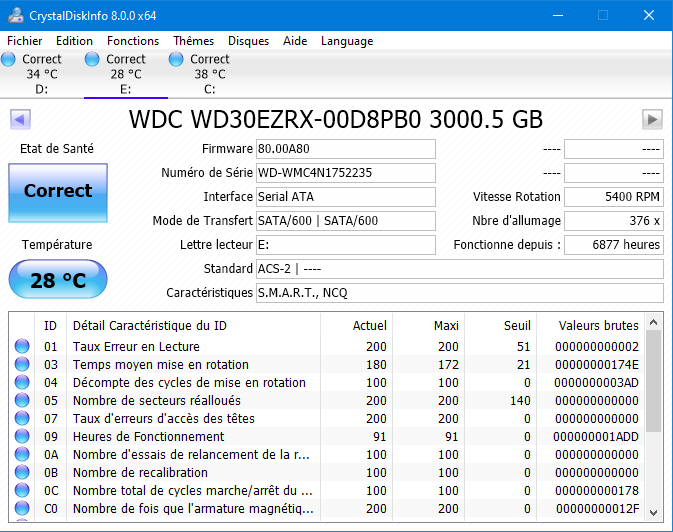Viewport: 673px width, 532px height.
Task: Click the power-on count 376 x field
Action: pos(614,221)
